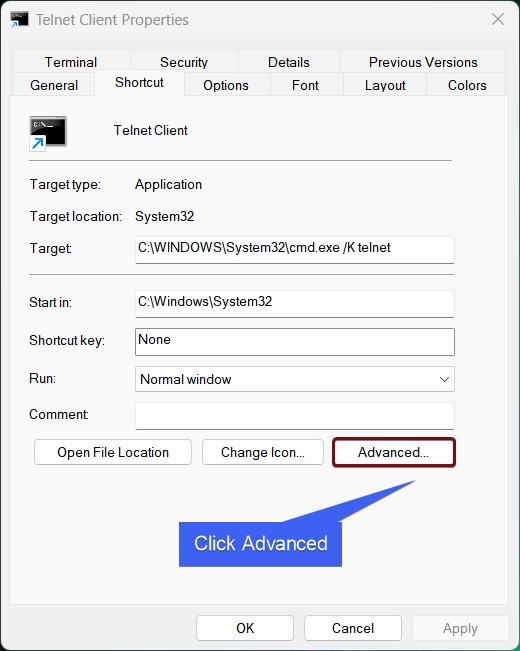520x651 pixels.
Task: Click the Shortcut key field
Action: pyautogui.click(x=294, y=342)
